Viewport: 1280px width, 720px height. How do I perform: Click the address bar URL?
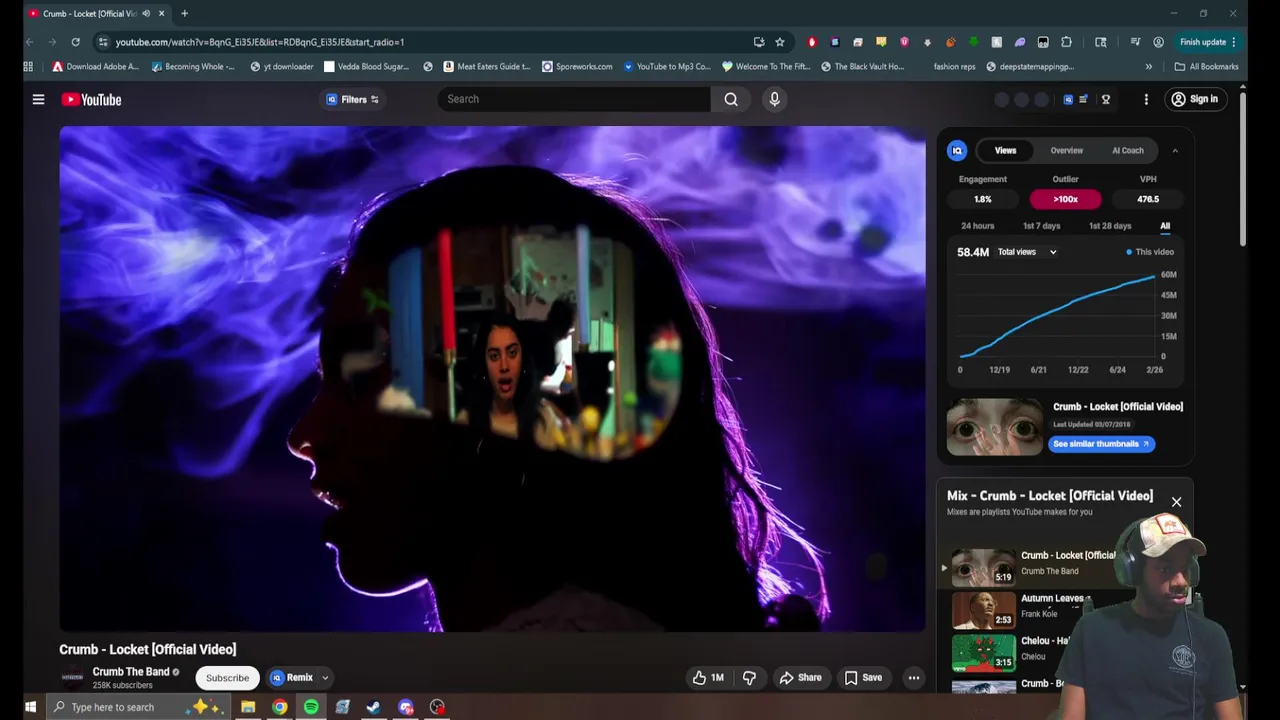(260, 42)
